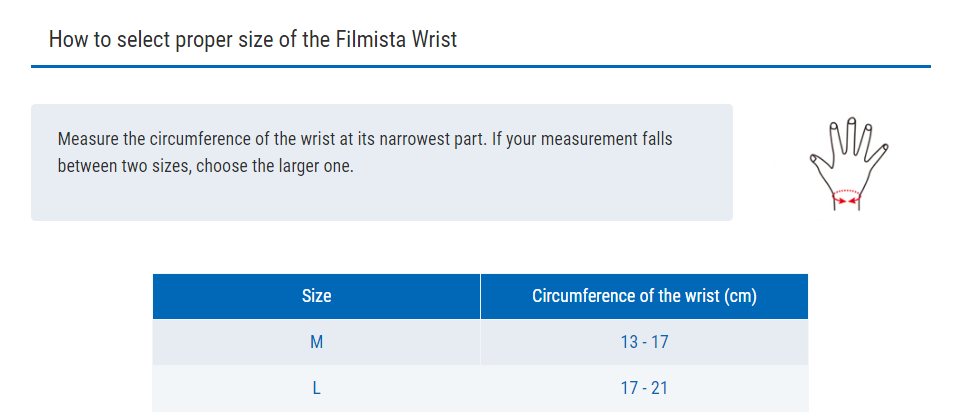Select the "M" size cell
Viewport: 970px width, 420px height.
pyautogui.click(x=316, y=342)
